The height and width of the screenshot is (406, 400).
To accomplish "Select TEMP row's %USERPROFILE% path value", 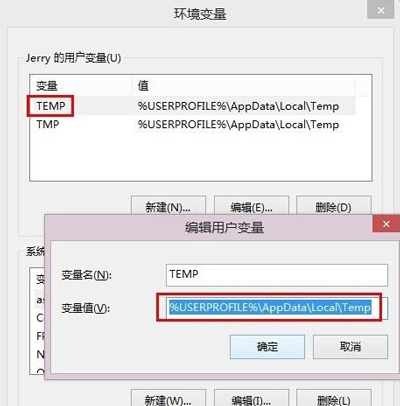I will (x=239, y=106).
